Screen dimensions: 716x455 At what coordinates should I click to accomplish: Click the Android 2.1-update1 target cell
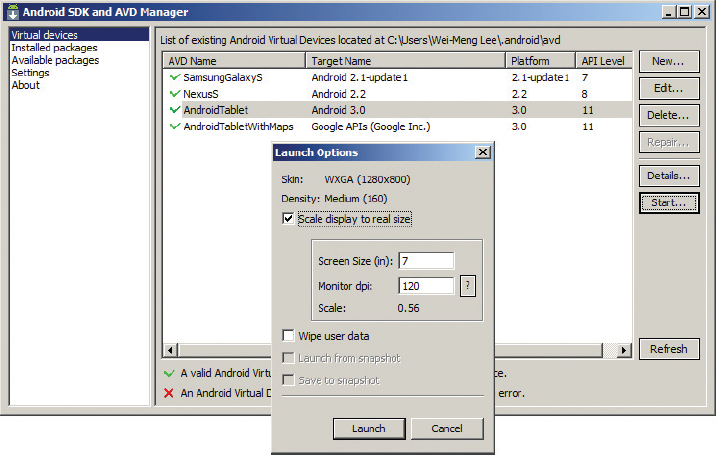click(x=360, y=77)
